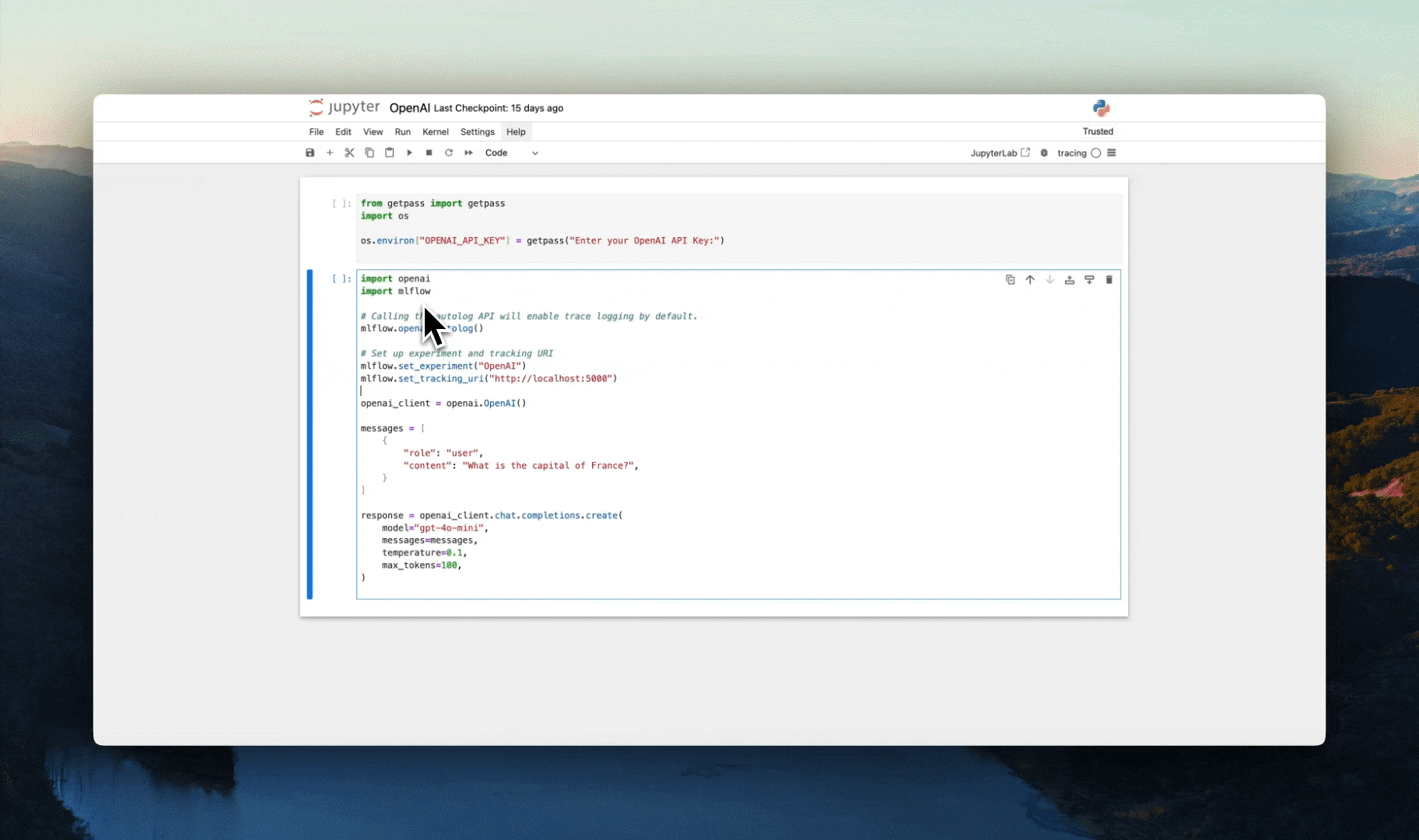Restart the kernel with the refresh icon
Viewport: 1419px width, 840px height.
[x=449, y=152]
